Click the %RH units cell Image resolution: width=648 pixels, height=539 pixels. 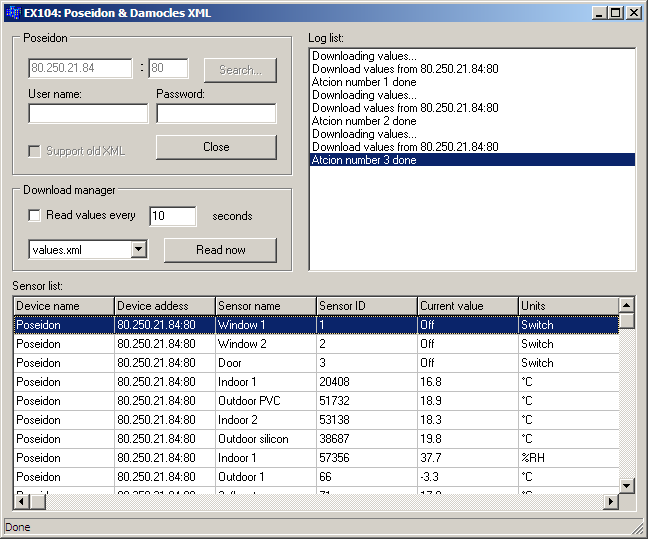click(x=568, y=458)
